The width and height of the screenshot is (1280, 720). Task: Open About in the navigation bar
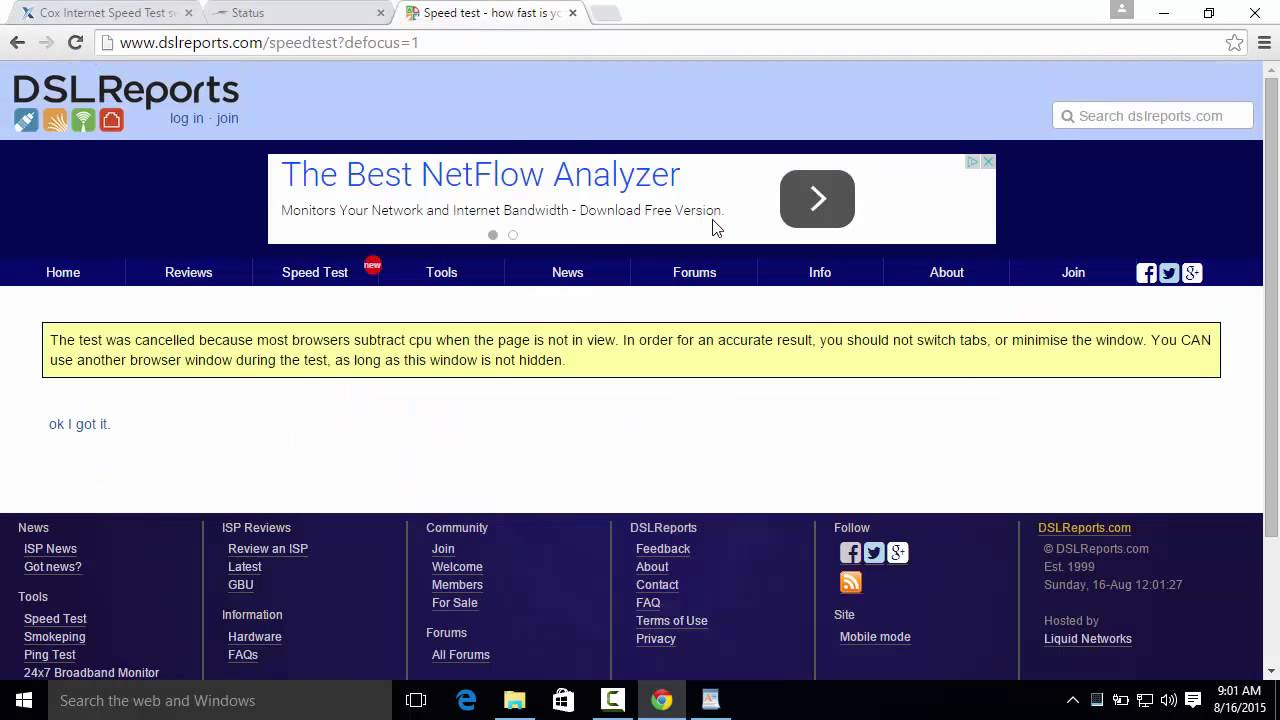[946, 272]
